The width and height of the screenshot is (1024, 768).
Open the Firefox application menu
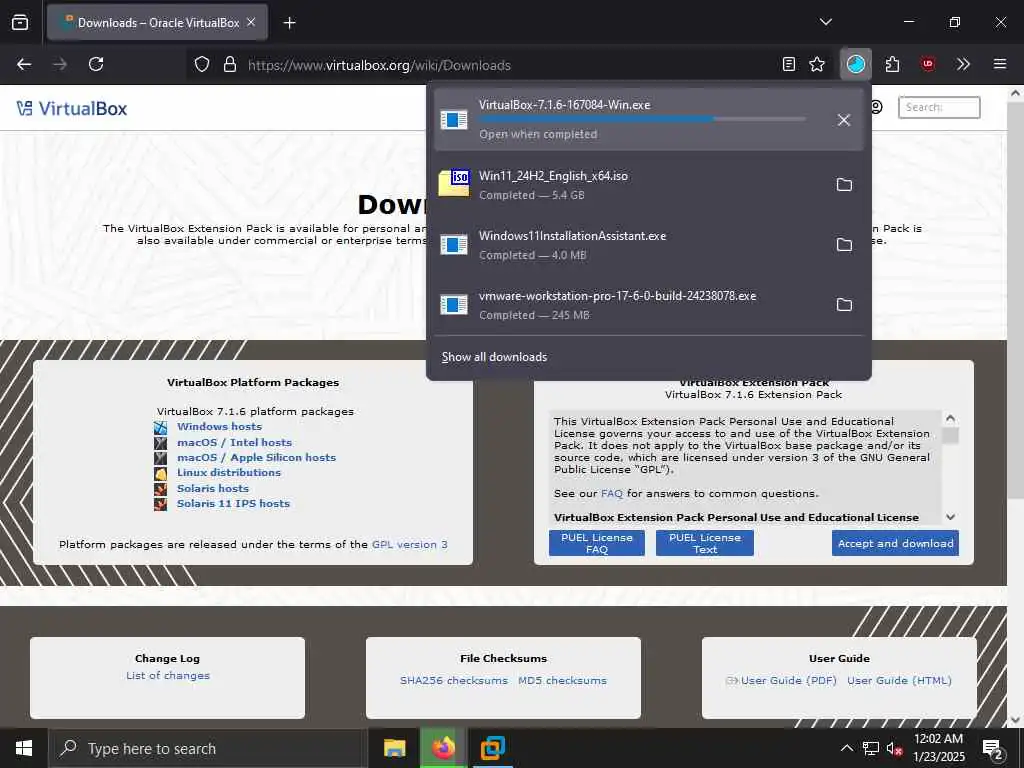[x=1000, y=65]
